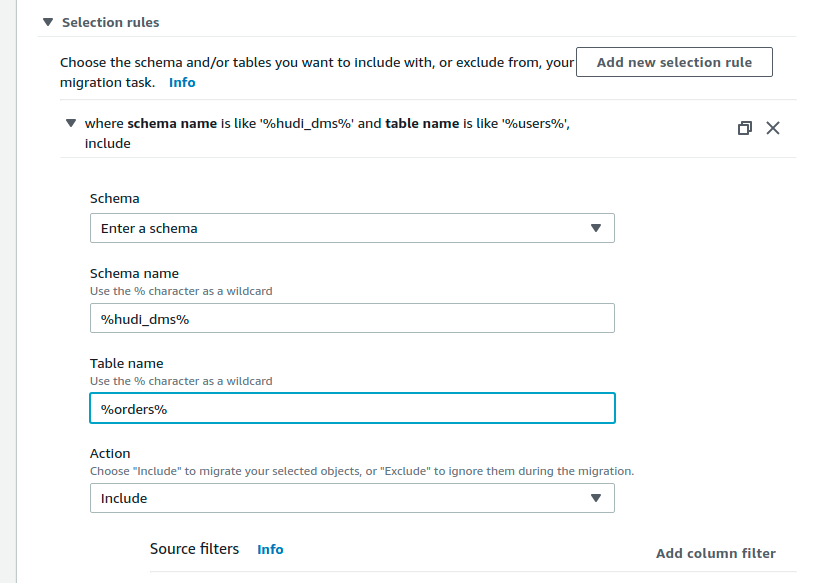Collapse the hudi_dms rule disclosure triangle
This screenshot has height=583, width=816.
(x=70, y=124)
